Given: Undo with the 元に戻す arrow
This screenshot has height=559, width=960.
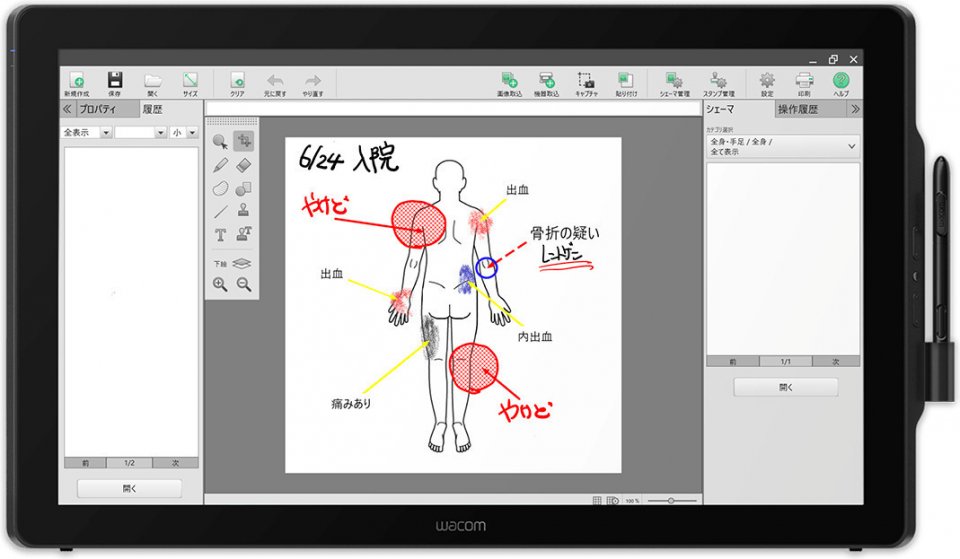Looking at the screenshot, I should tap(275, 82).
